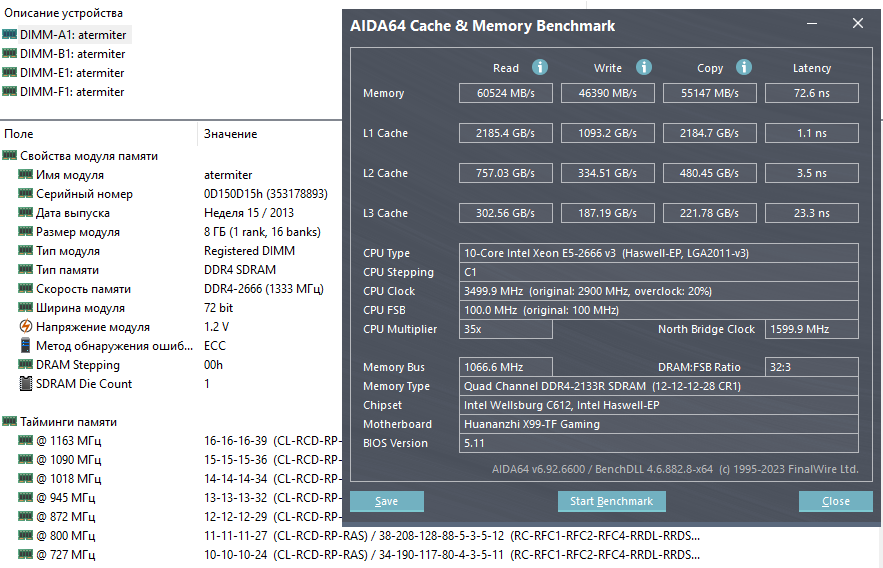Click the icon beside Ширина модуля
Viewport: 883px width, 568px height.
25,307
